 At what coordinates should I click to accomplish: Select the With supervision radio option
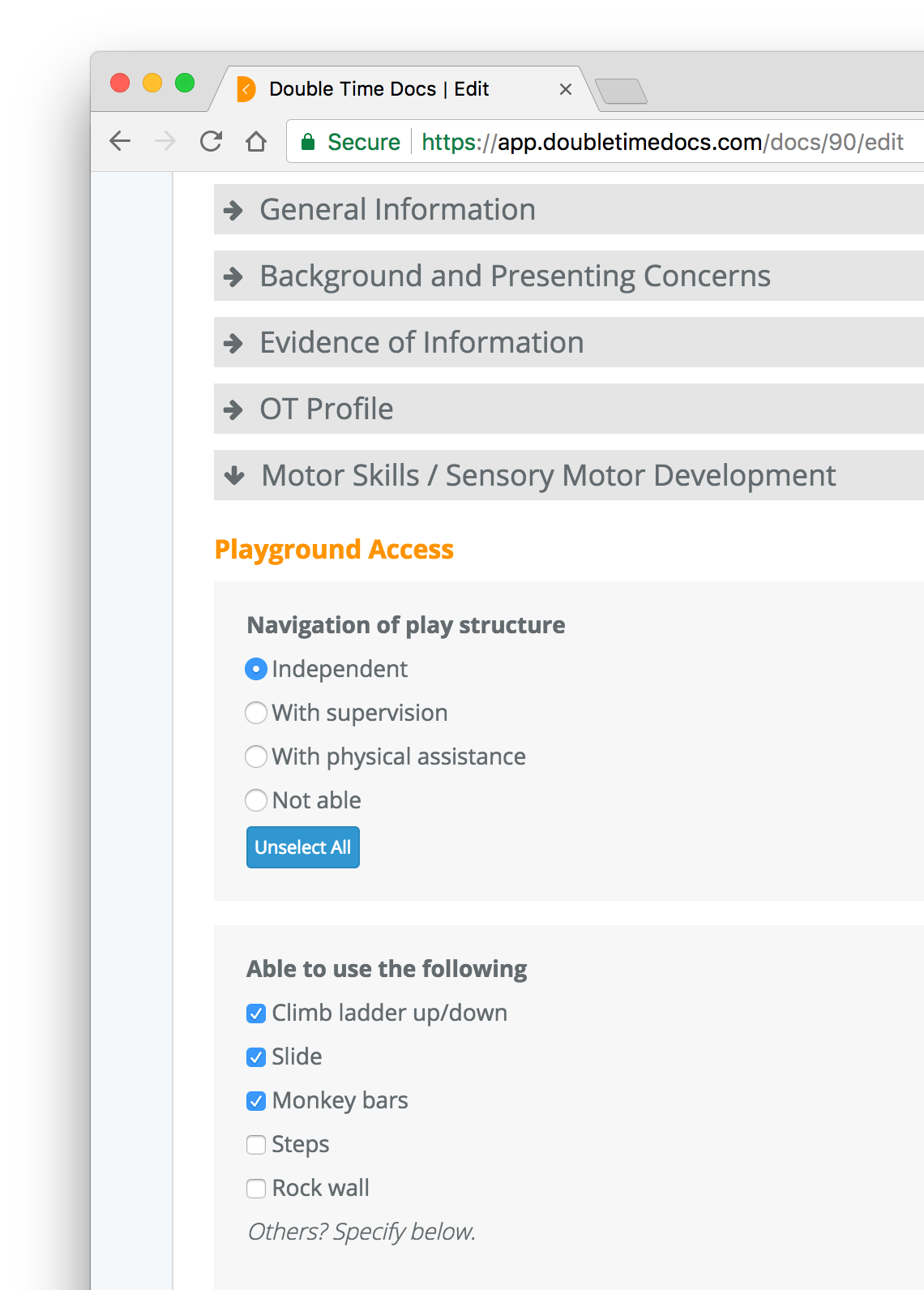[256, 713]
